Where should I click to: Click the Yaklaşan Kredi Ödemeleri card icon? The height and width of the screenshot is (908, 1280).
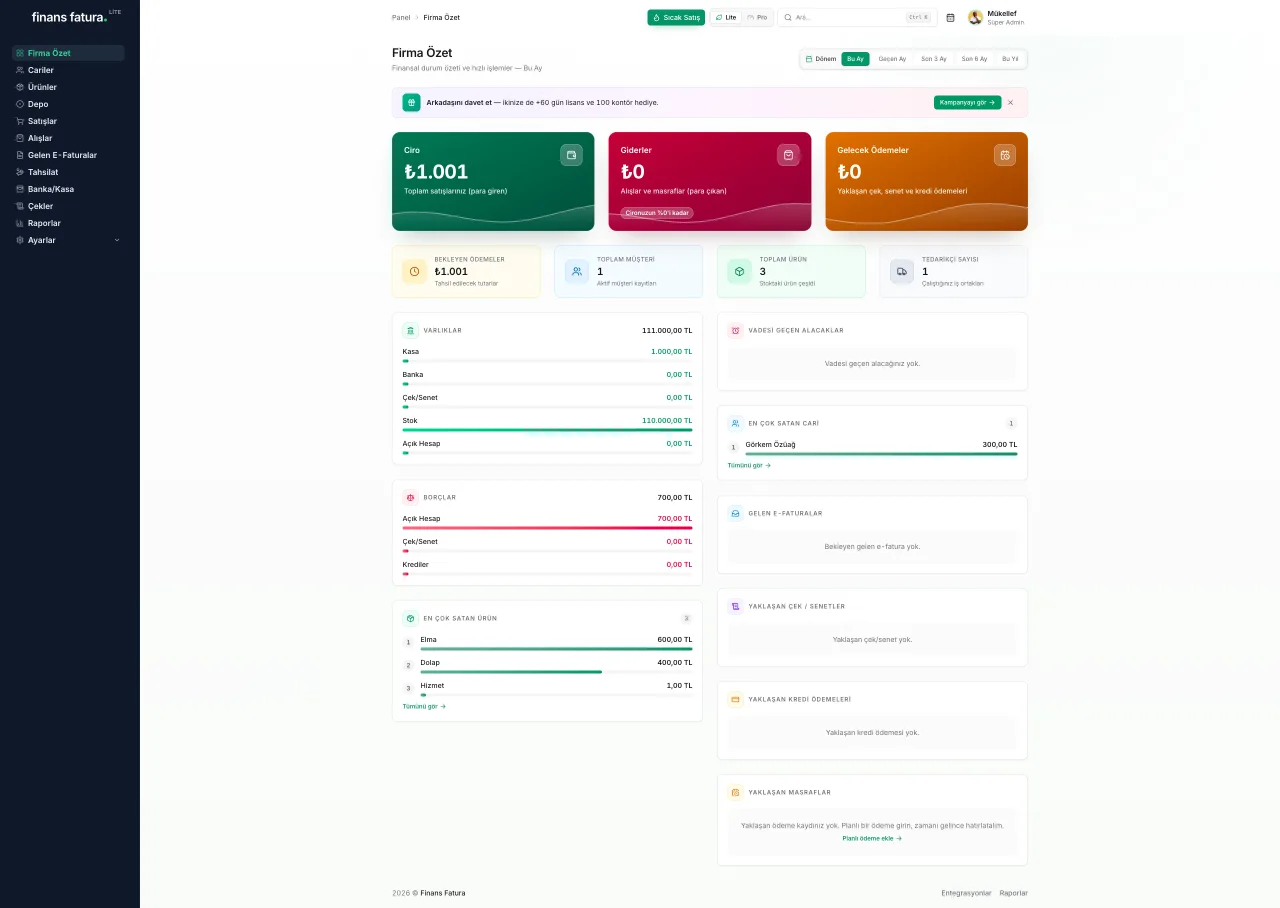point(736,699)
